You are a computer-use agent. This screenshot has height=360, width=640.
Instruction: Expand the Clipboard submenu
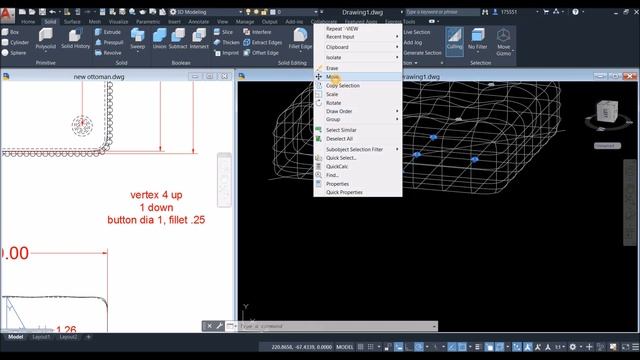[358, 47]
